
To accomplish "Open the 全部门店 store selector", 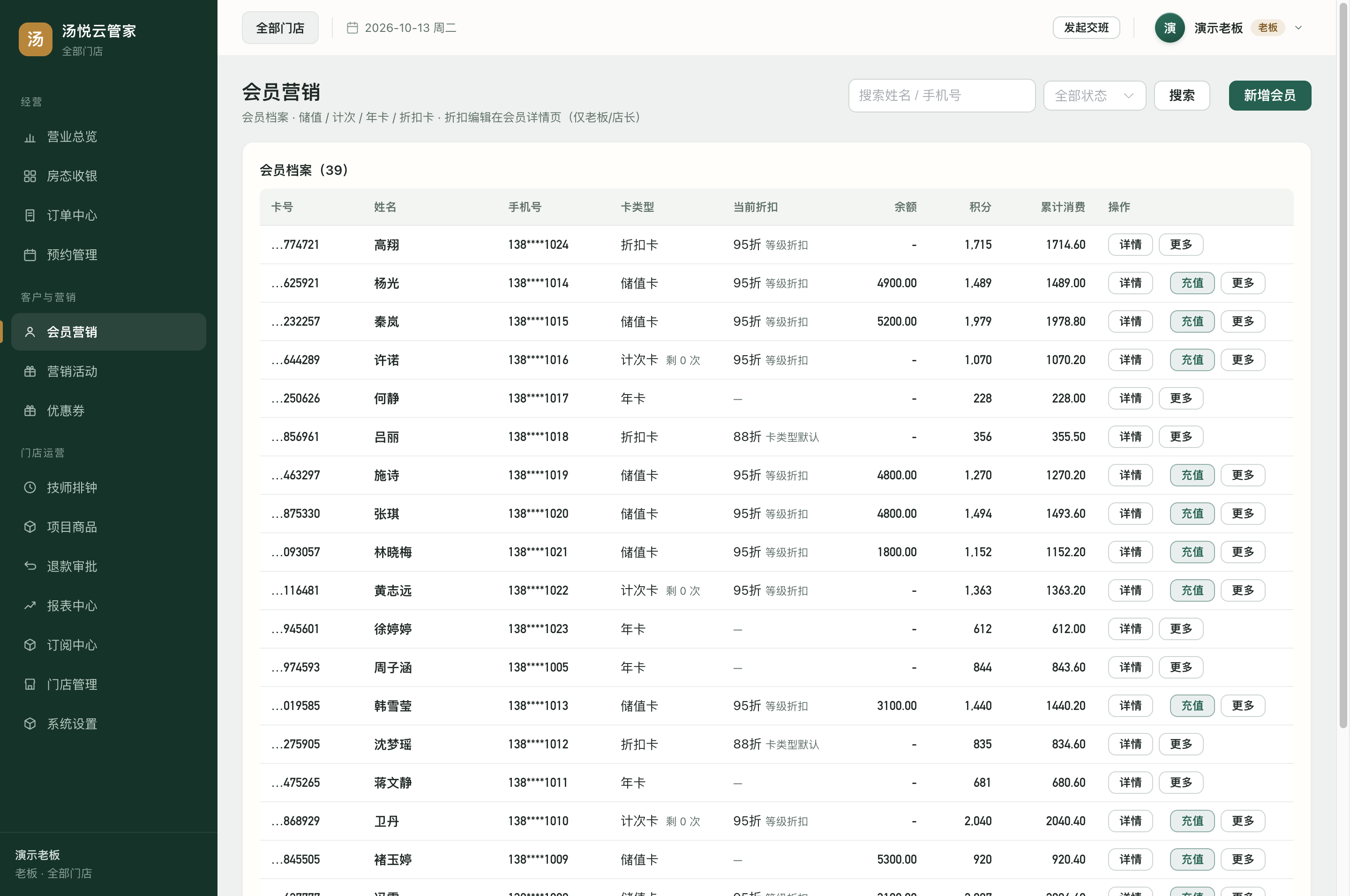I will coord(280,28).
